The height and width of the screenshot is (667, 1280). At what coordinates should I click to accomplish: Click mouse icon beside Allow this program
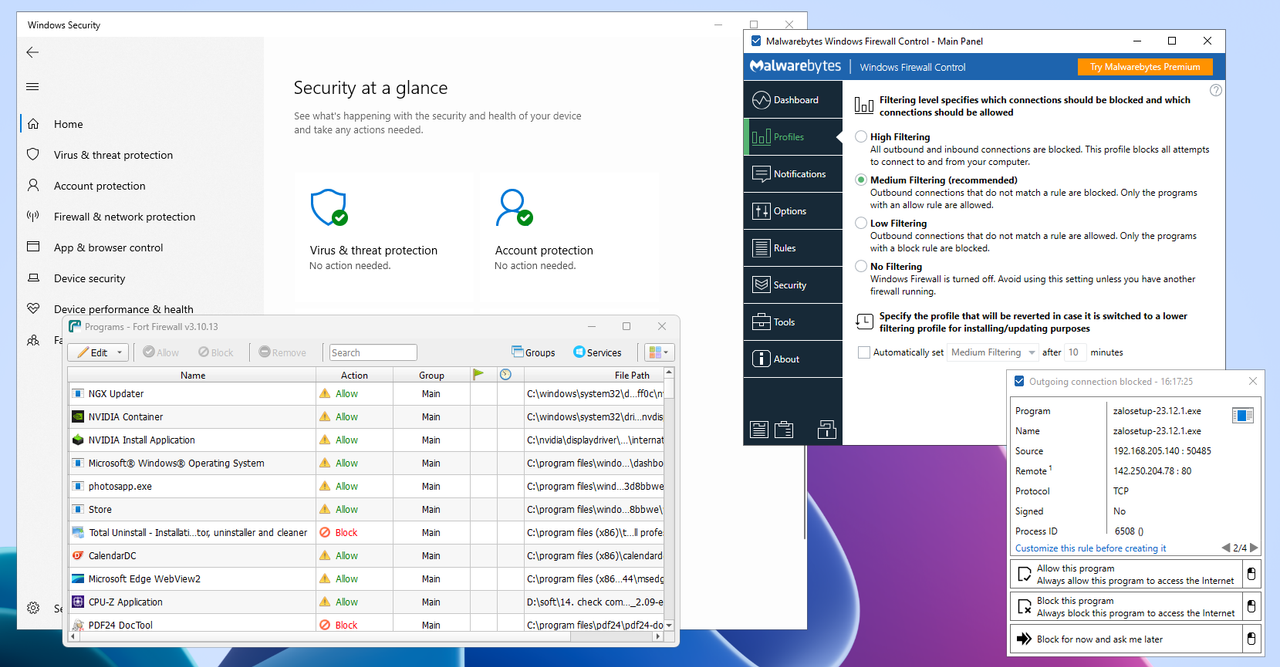click(1250, 574)
